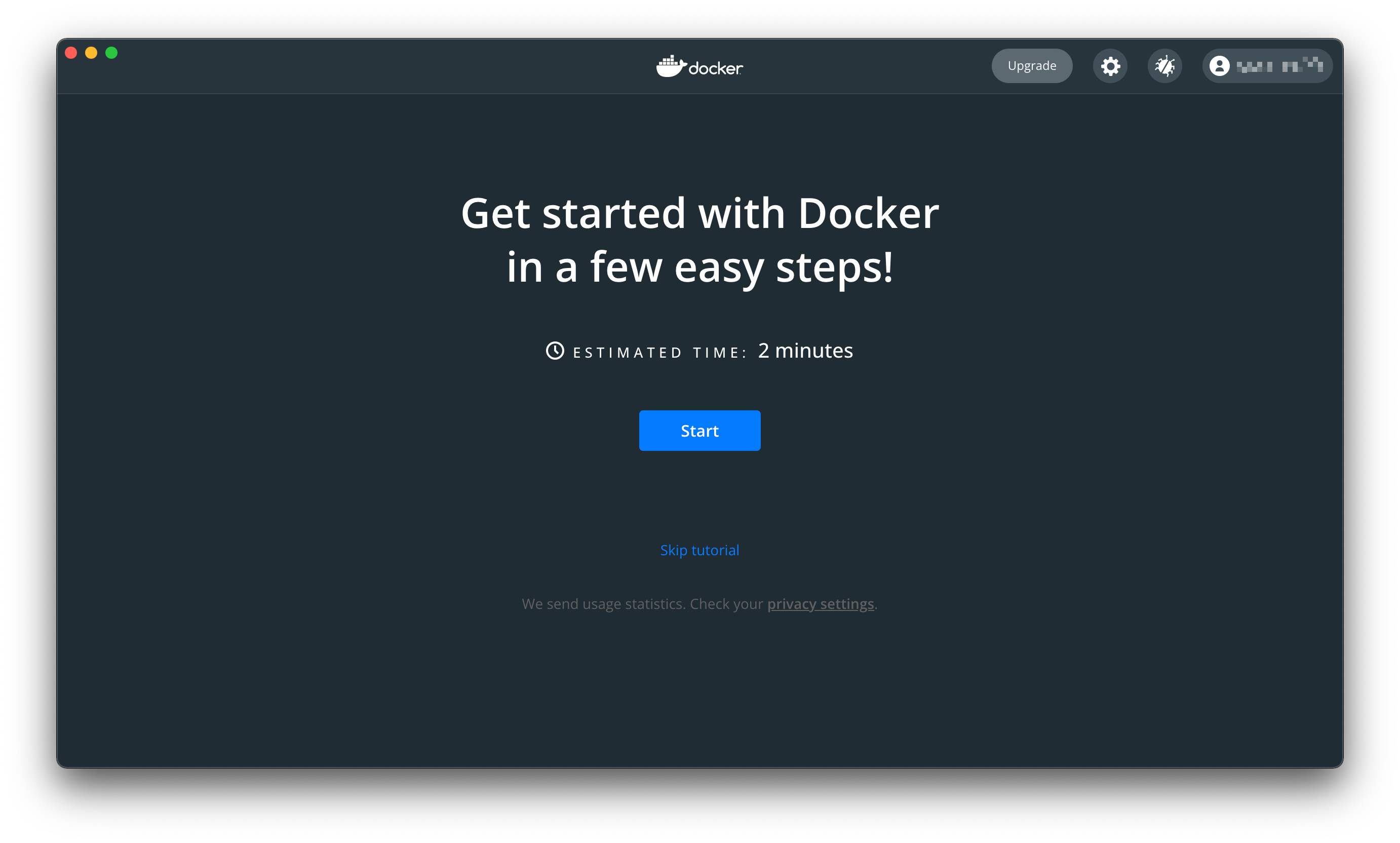Click the clock icon beside Estimated Time

[555, 351]
